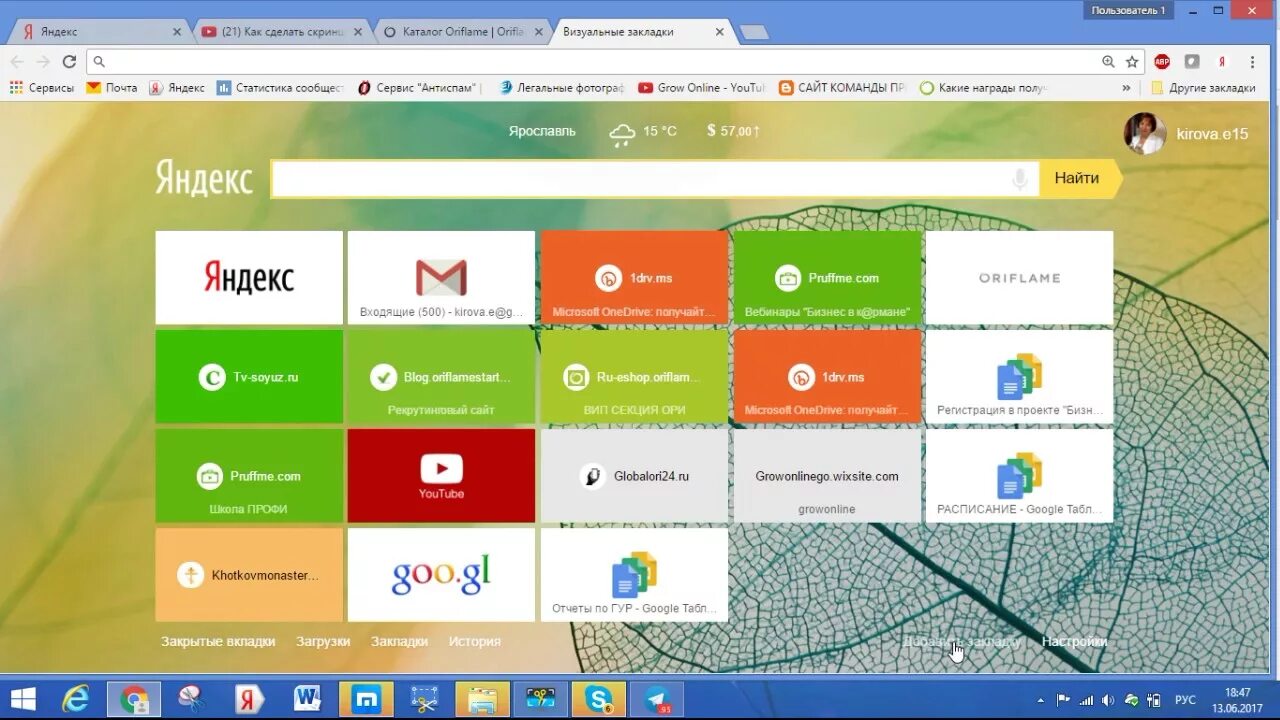The height and width of the screenshot is (720, 1280).
Task: Click the Ярославль city label
Action: tap(542, 131)
